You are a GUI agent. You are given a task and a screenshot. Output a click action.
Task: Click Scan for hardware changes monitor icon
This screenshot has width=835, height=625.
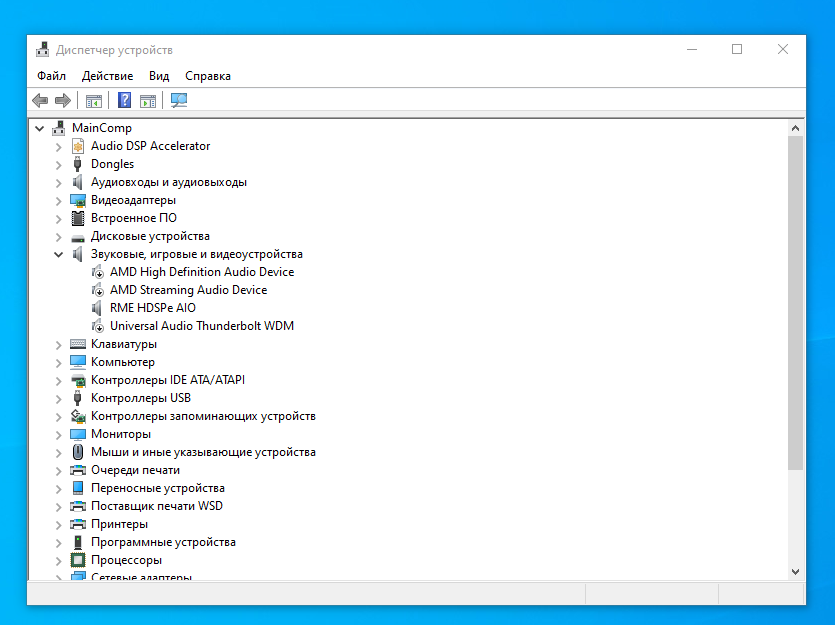(179, 100)
